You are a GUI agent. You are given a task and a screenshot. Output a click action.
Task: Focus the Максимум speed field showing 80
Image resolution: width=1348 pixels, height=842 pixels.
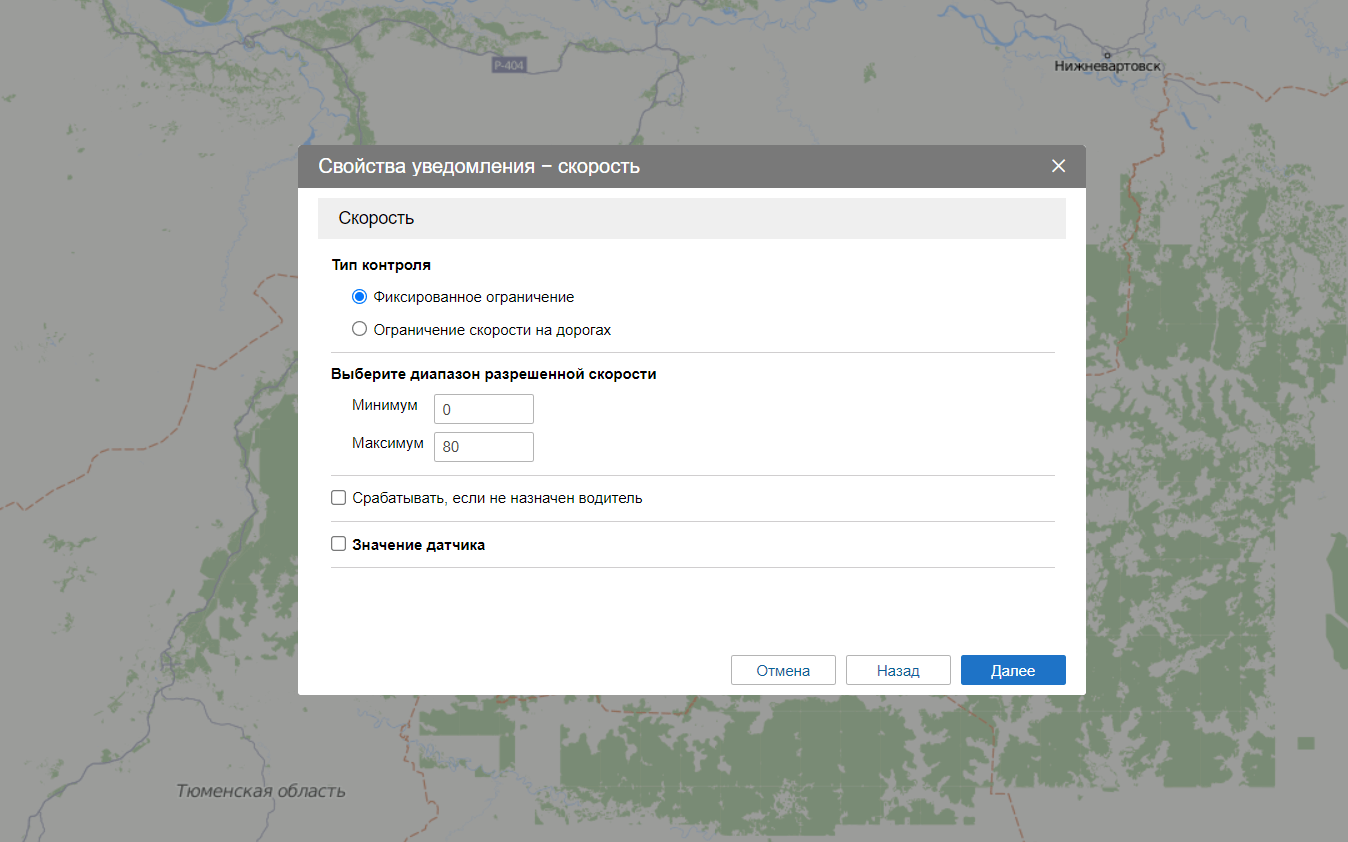click(x=483, y=447)
